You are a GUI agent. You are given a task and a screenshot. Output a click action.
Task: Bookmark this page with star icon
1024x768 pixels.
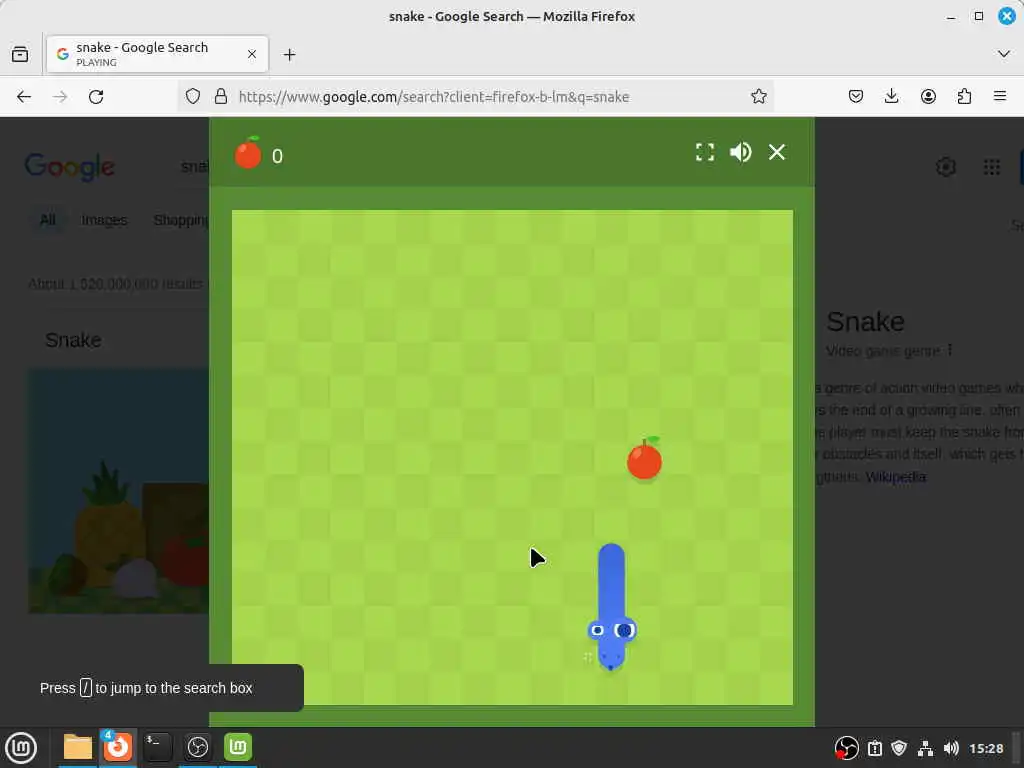(x=758, y=97)
